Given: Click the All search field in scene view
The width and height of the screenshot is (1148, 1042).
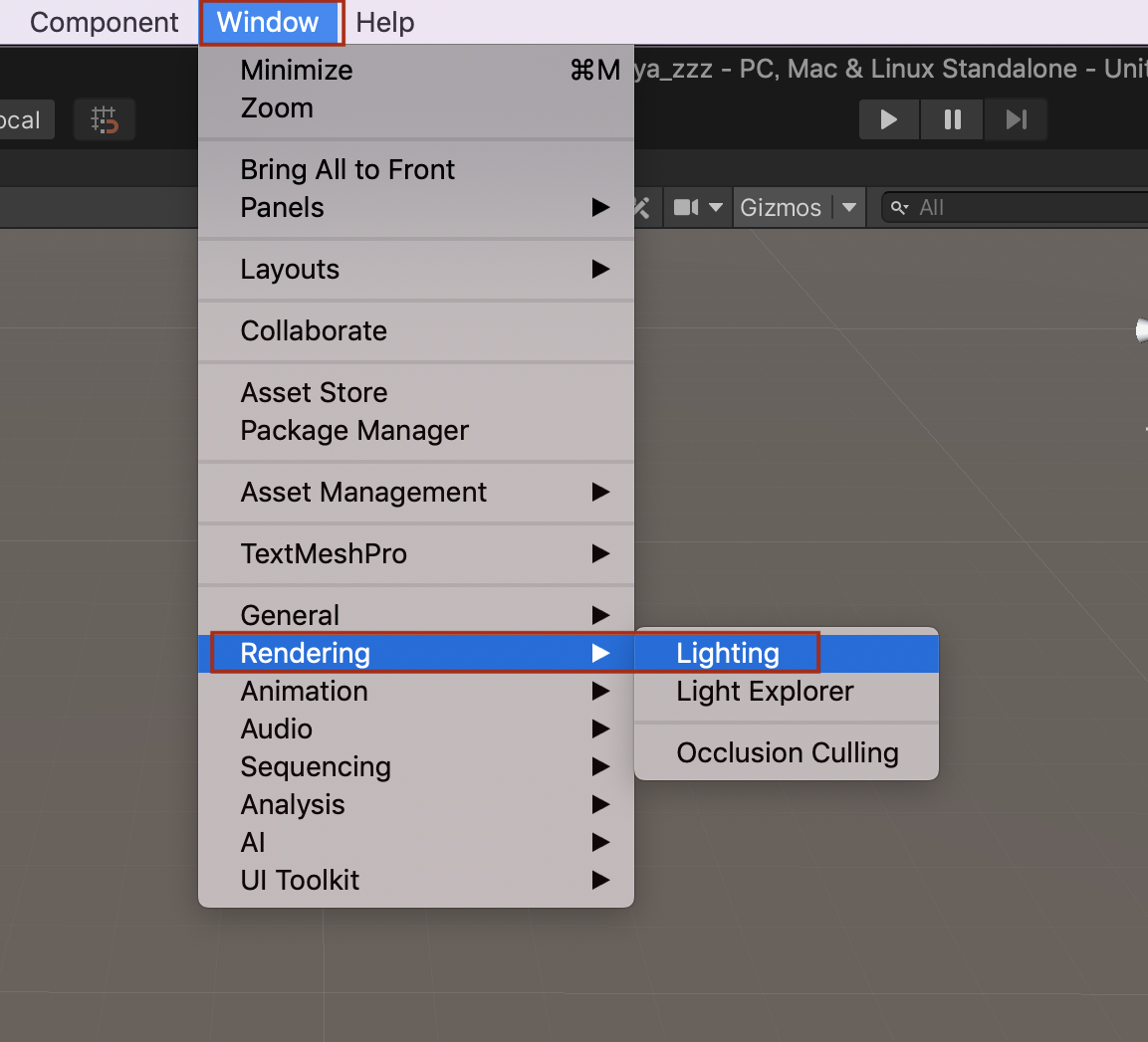Looking at the screenshot, I should [x=956, y=207].
